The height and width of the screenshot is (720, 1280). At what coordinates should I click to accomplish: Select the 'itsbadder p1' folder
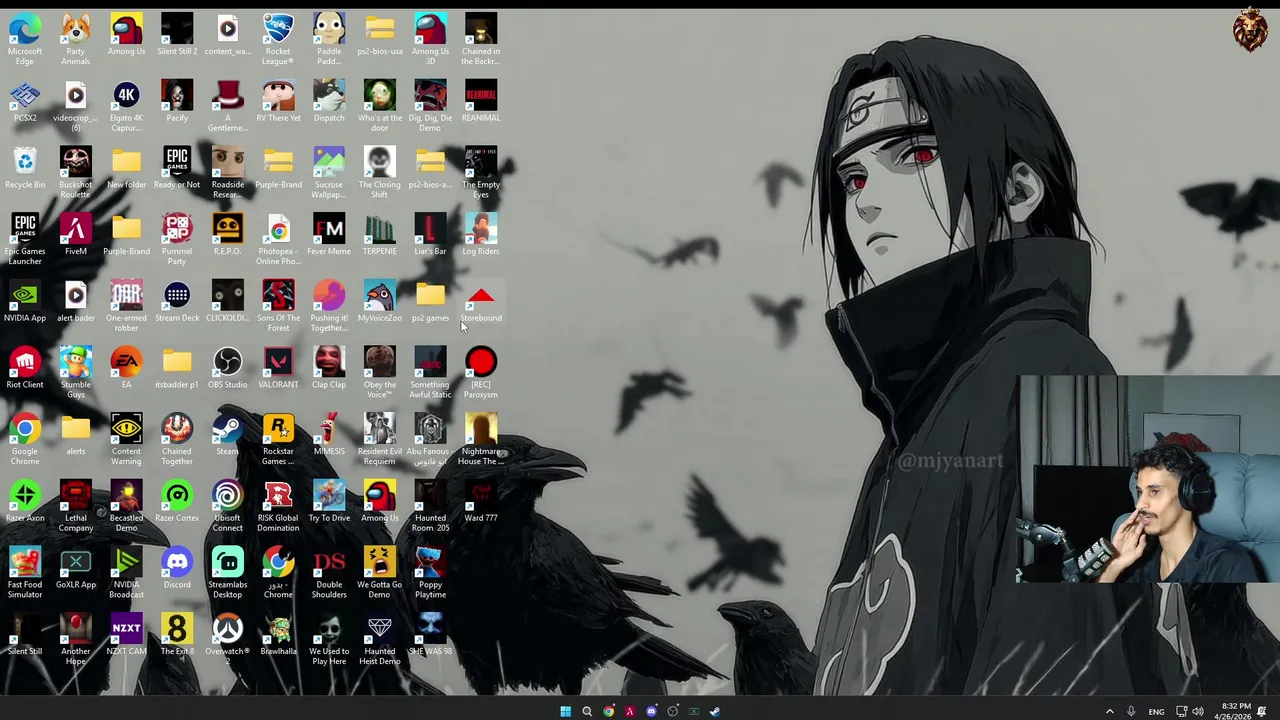pos(177,368)
